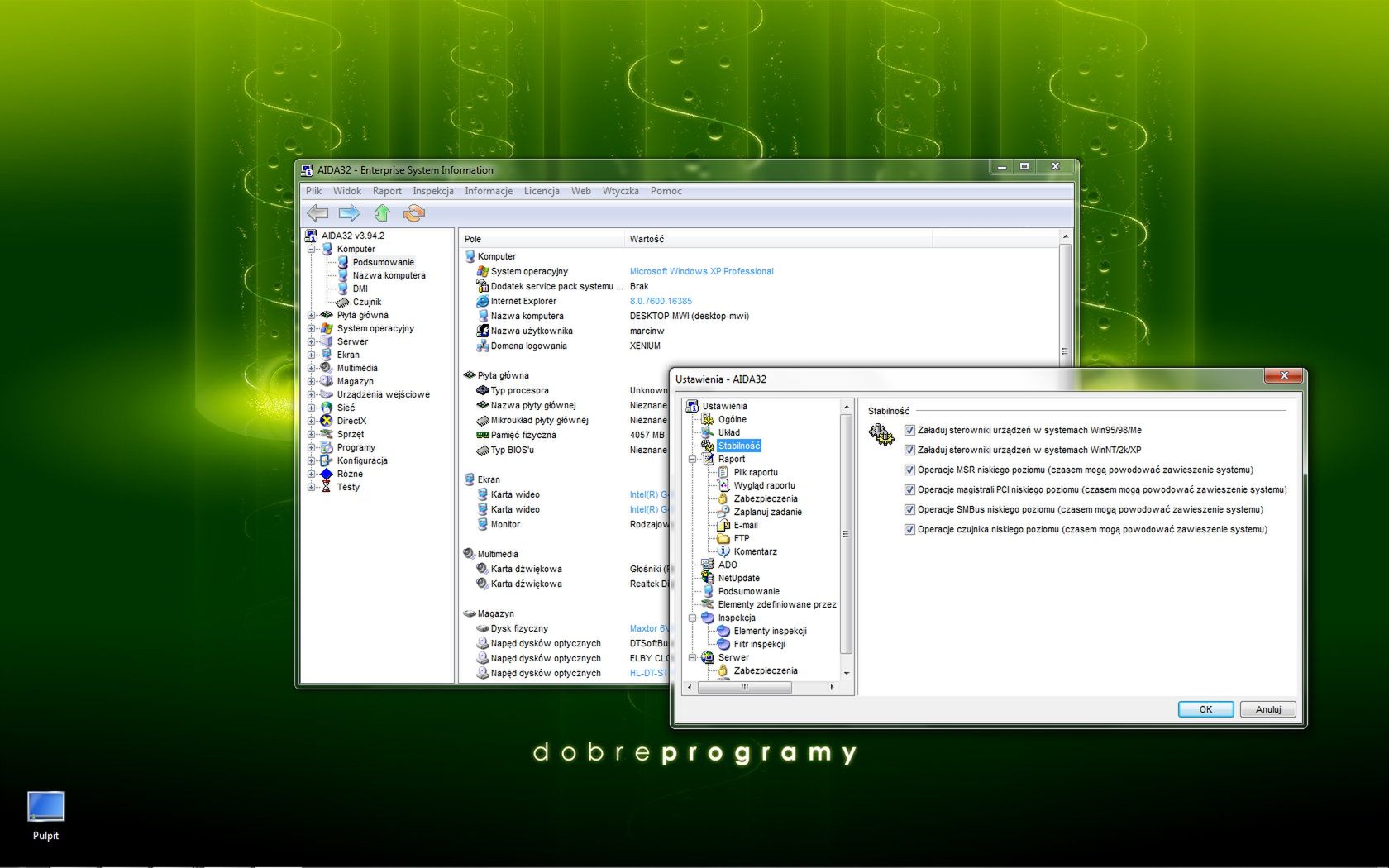Click the Multimedia icon in left tree
This screenshot has height=868, width=1389.
point(327,368)
